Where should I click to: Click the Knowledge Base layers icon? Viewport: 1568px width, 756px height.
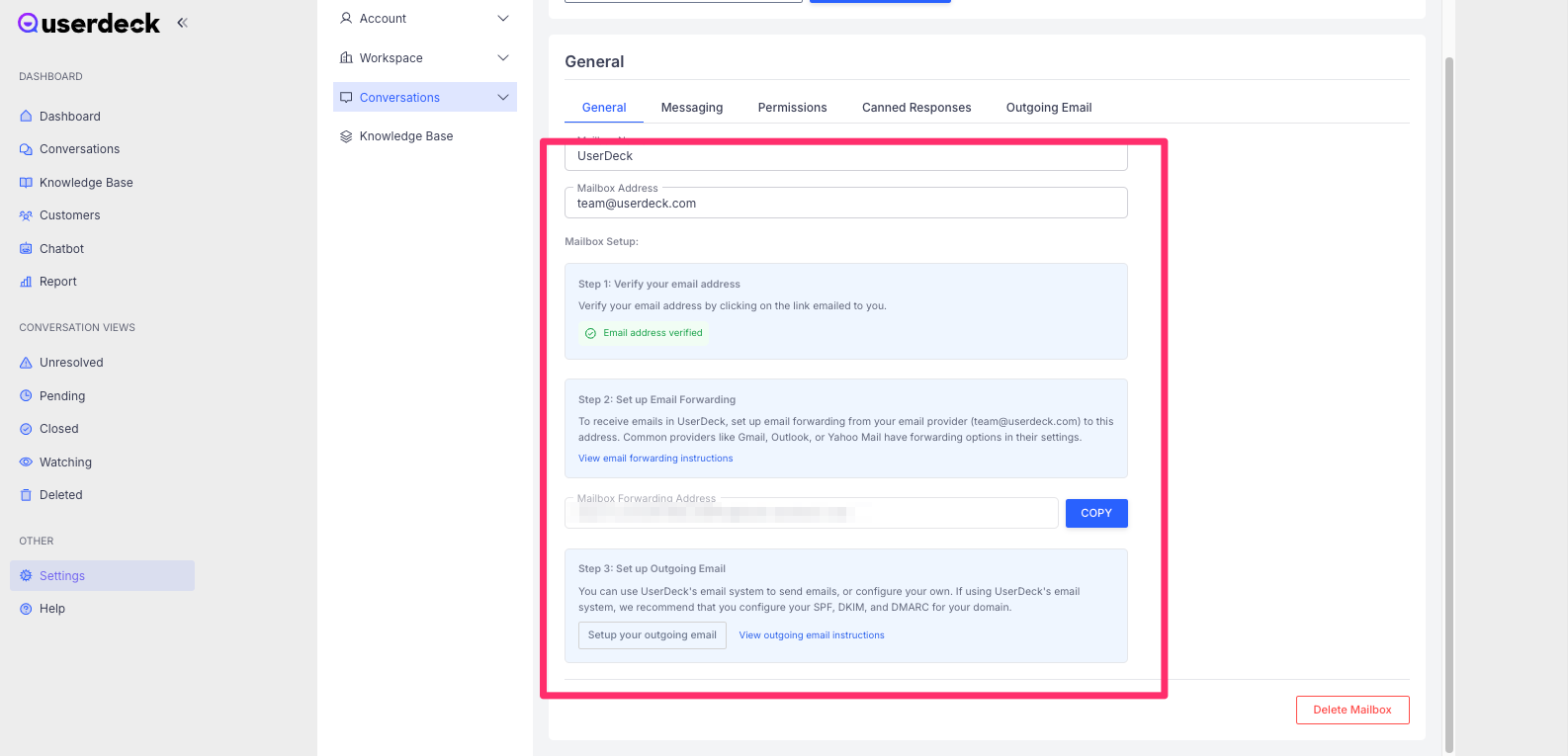(x=346, y=136)
